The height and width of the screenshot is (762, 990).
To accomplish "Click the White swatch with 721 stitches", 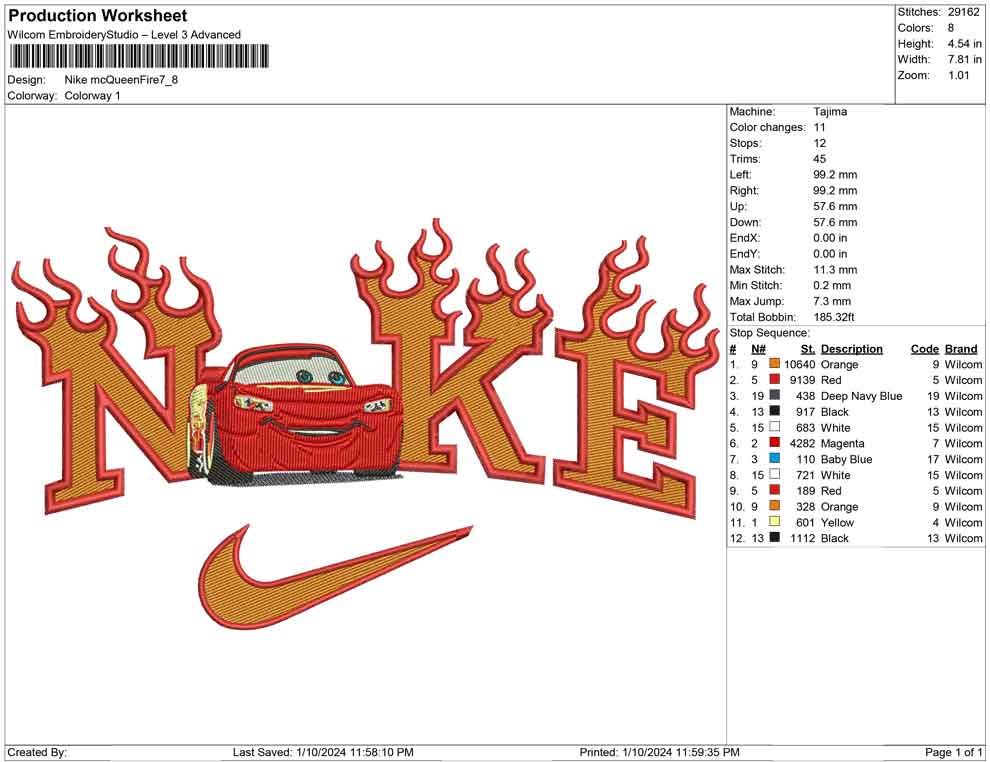I will (774, 474).
